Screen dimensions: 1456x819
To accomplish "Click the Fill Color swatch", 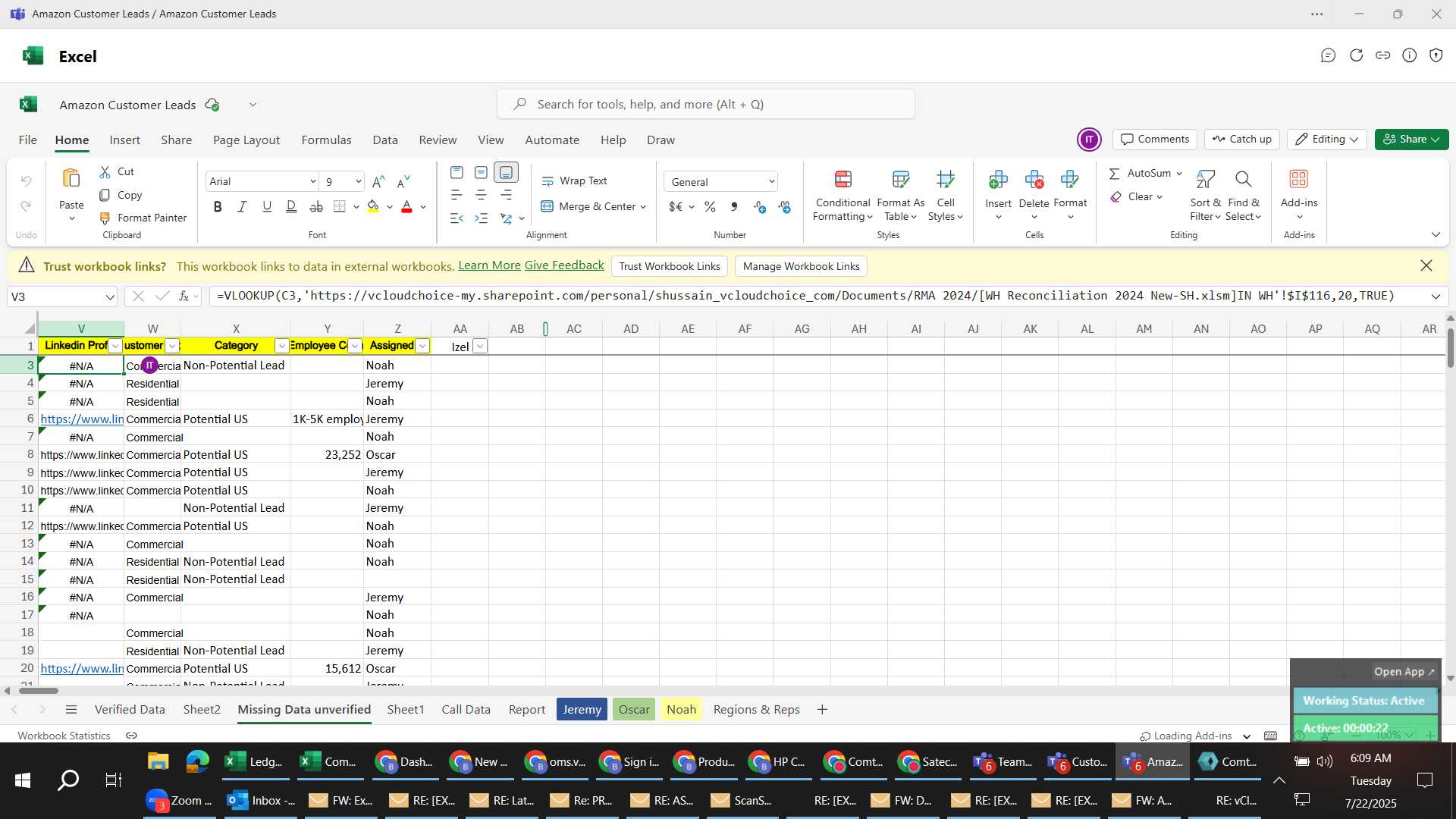I will (373, 206).
